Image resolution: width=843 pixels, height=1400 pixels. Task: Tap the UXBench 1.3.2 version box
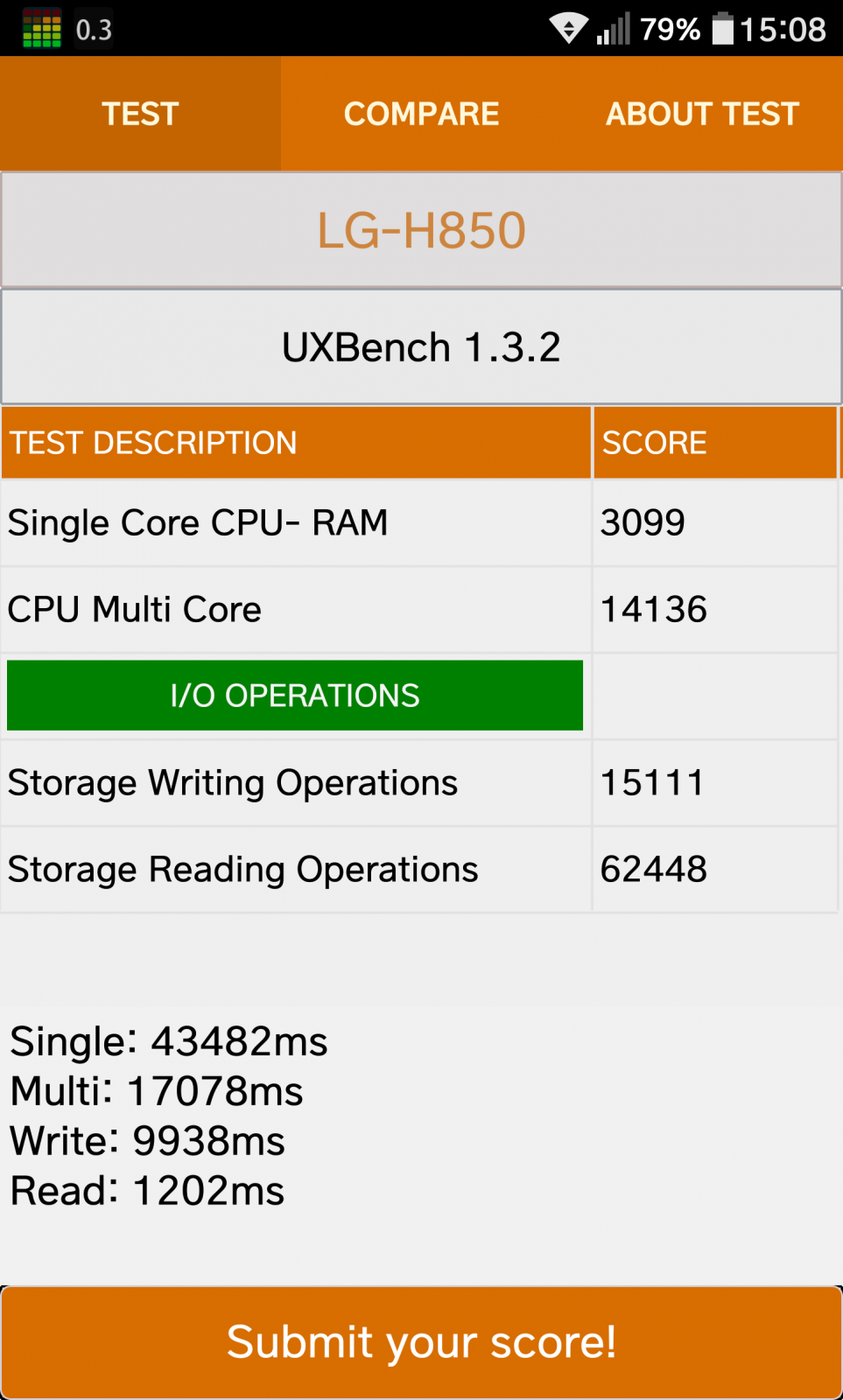tap(421, 347)
